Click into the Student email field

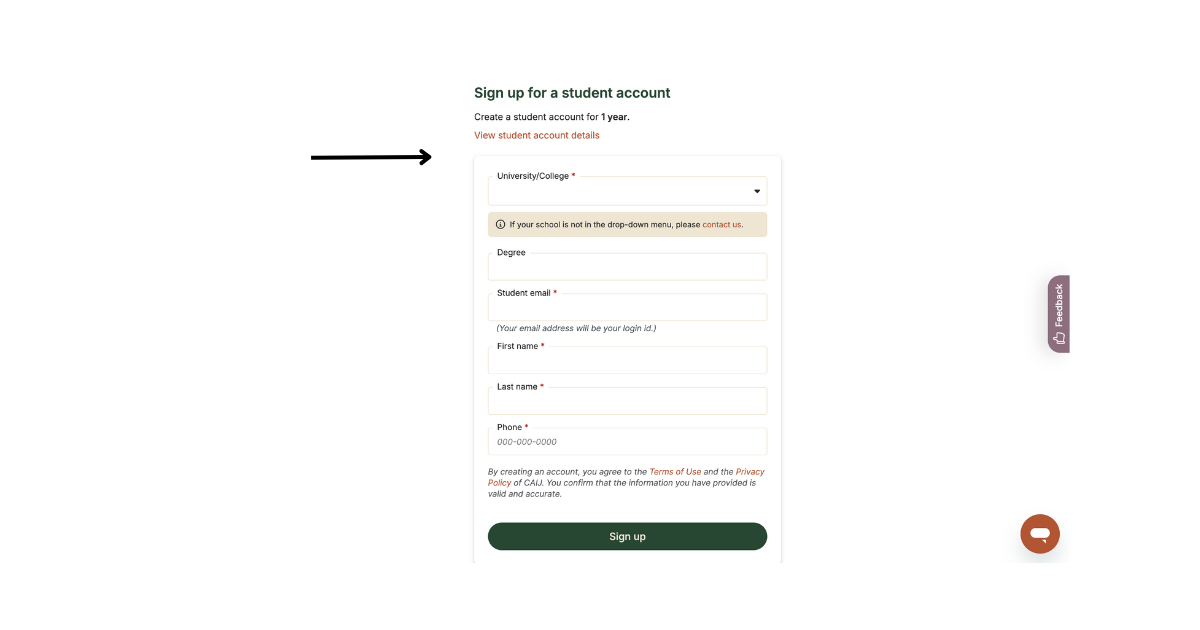pyautogui.click(x=627, y=308)
